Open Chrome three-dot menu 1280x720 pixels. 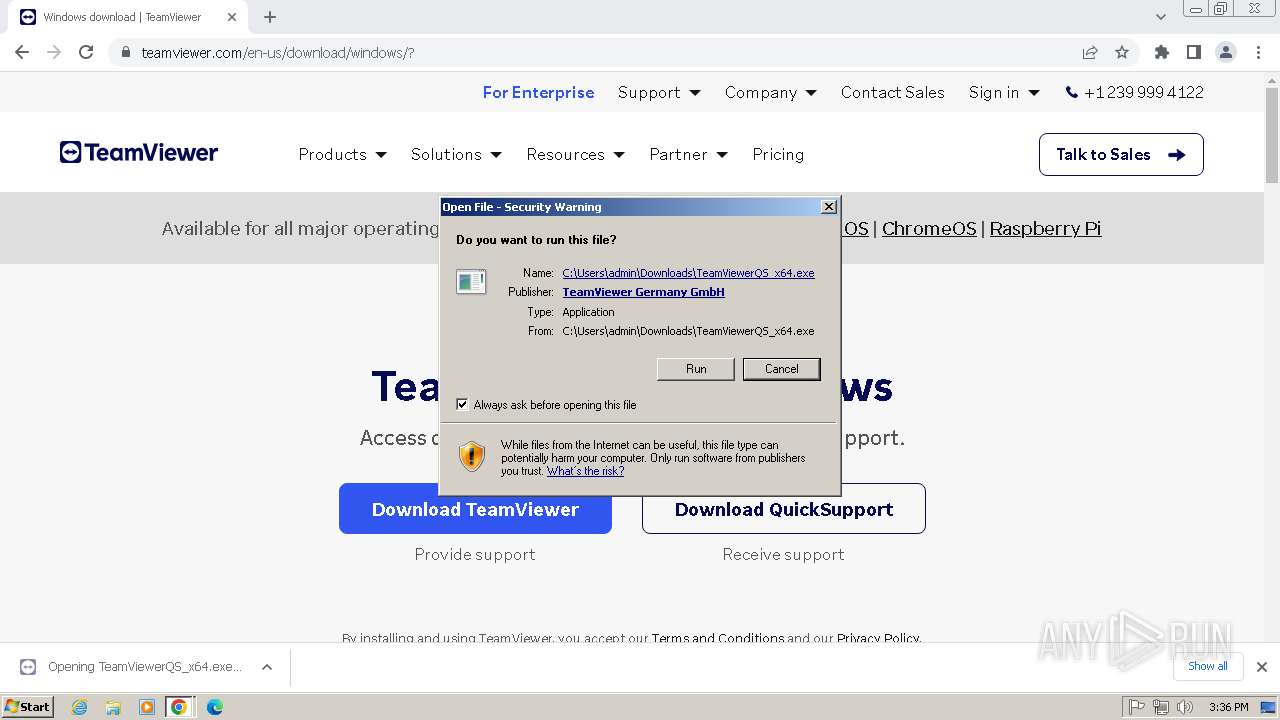(x=1259, y=52)
